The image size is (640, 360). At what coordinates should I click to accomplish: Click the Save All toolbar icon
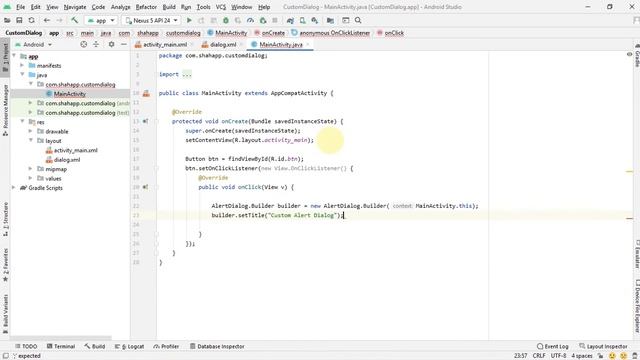pos(19,20)
